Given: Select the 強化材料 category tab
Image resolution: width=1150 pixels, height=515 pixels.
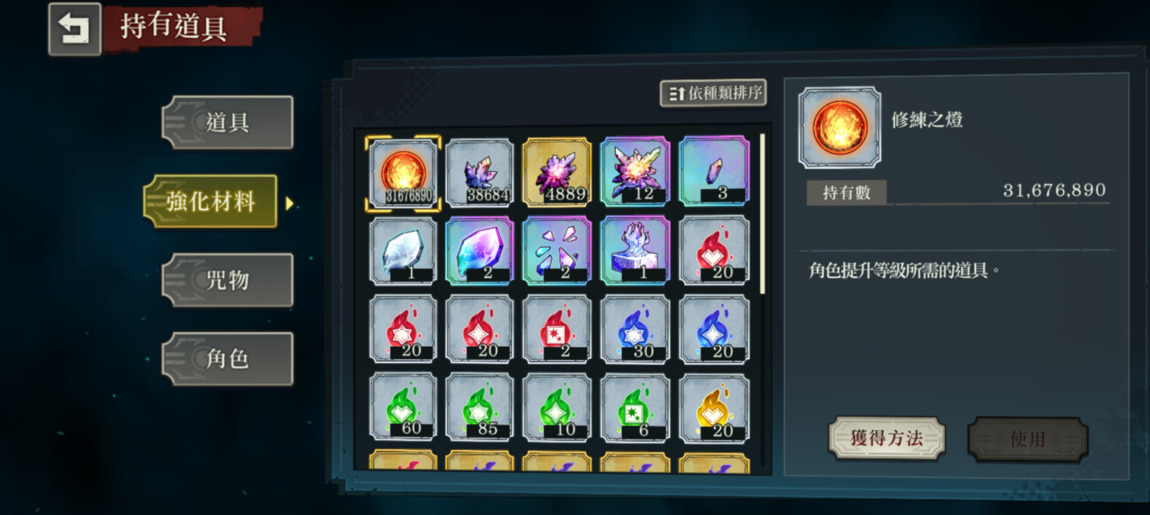Looking at the screenshot, I should coord(210,202).
